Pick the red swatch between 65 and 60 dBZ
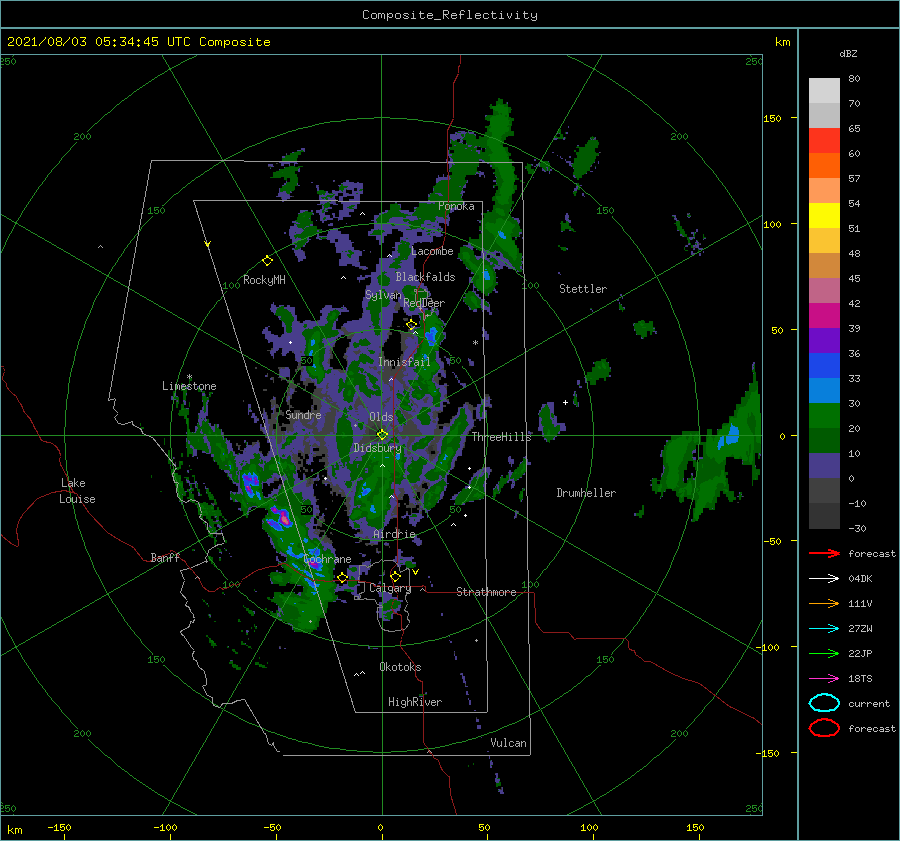Screen dimensions: 900x841 coord(824,141)
